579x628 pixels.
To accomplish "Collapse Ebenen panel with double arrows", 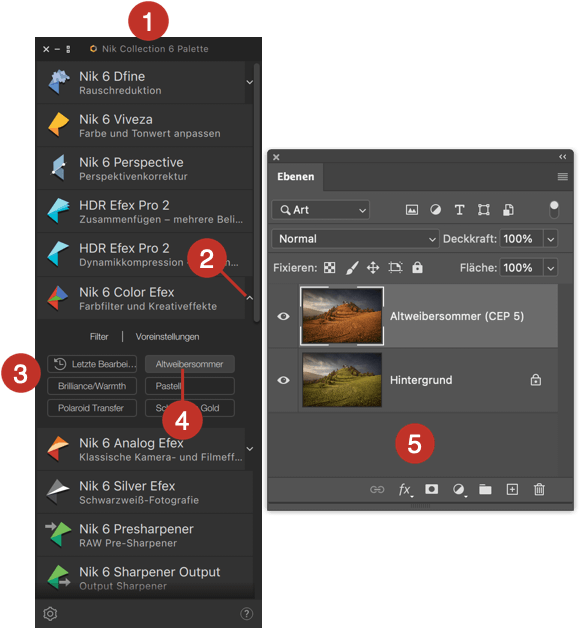I will tap(563, 157).
